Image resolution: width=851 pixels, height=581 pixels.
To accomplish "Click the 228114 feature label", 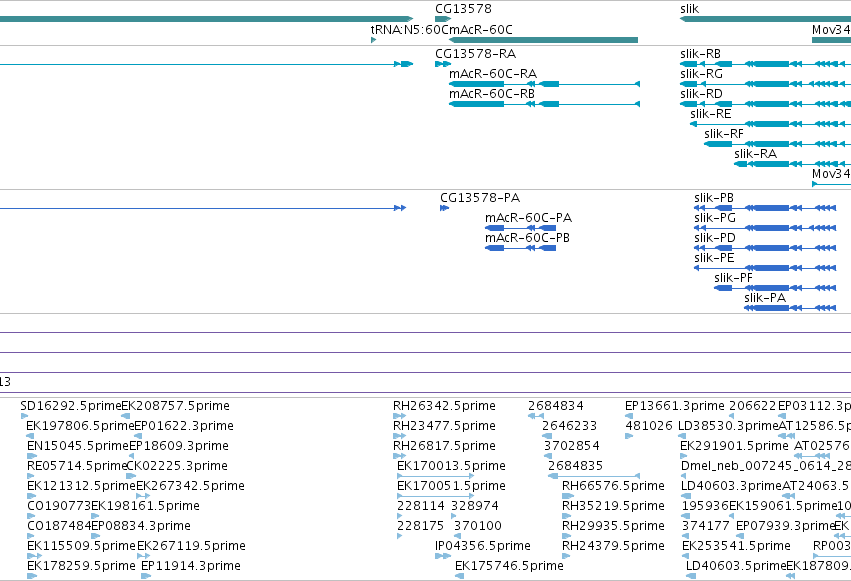I will pyautogui.click(x=421, y=506).
